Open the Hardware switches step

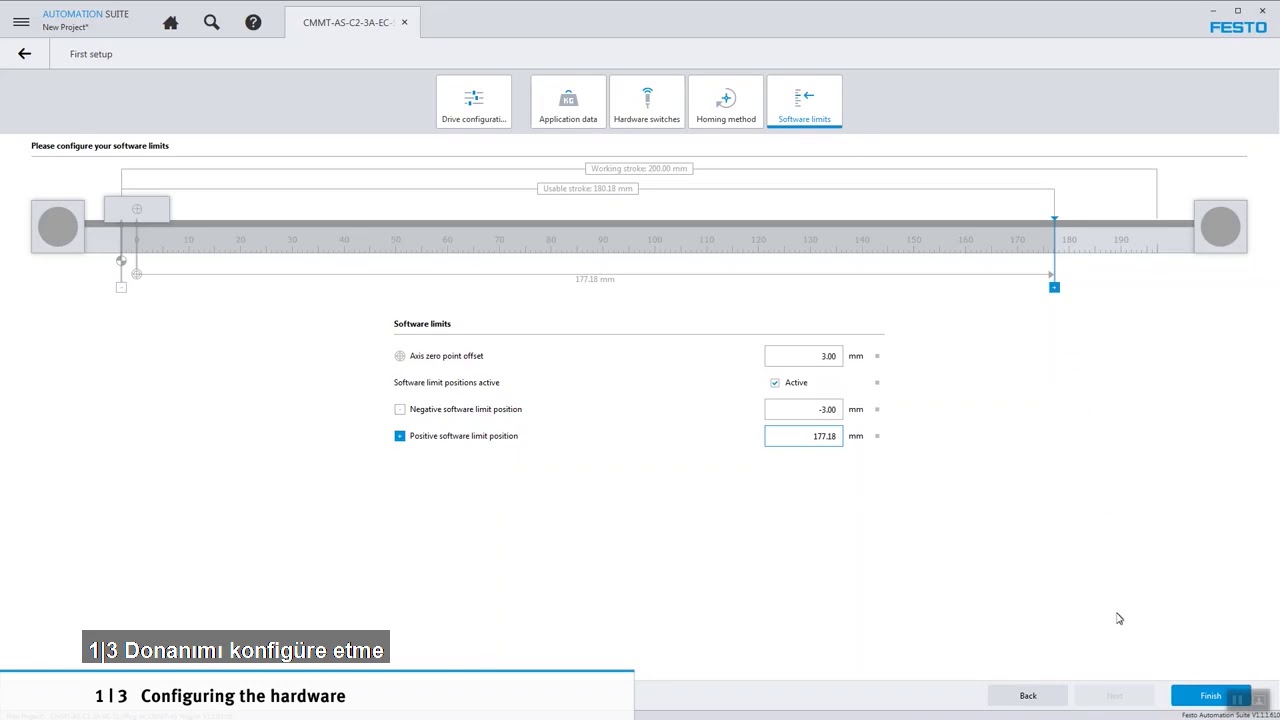tap(647, 102)
